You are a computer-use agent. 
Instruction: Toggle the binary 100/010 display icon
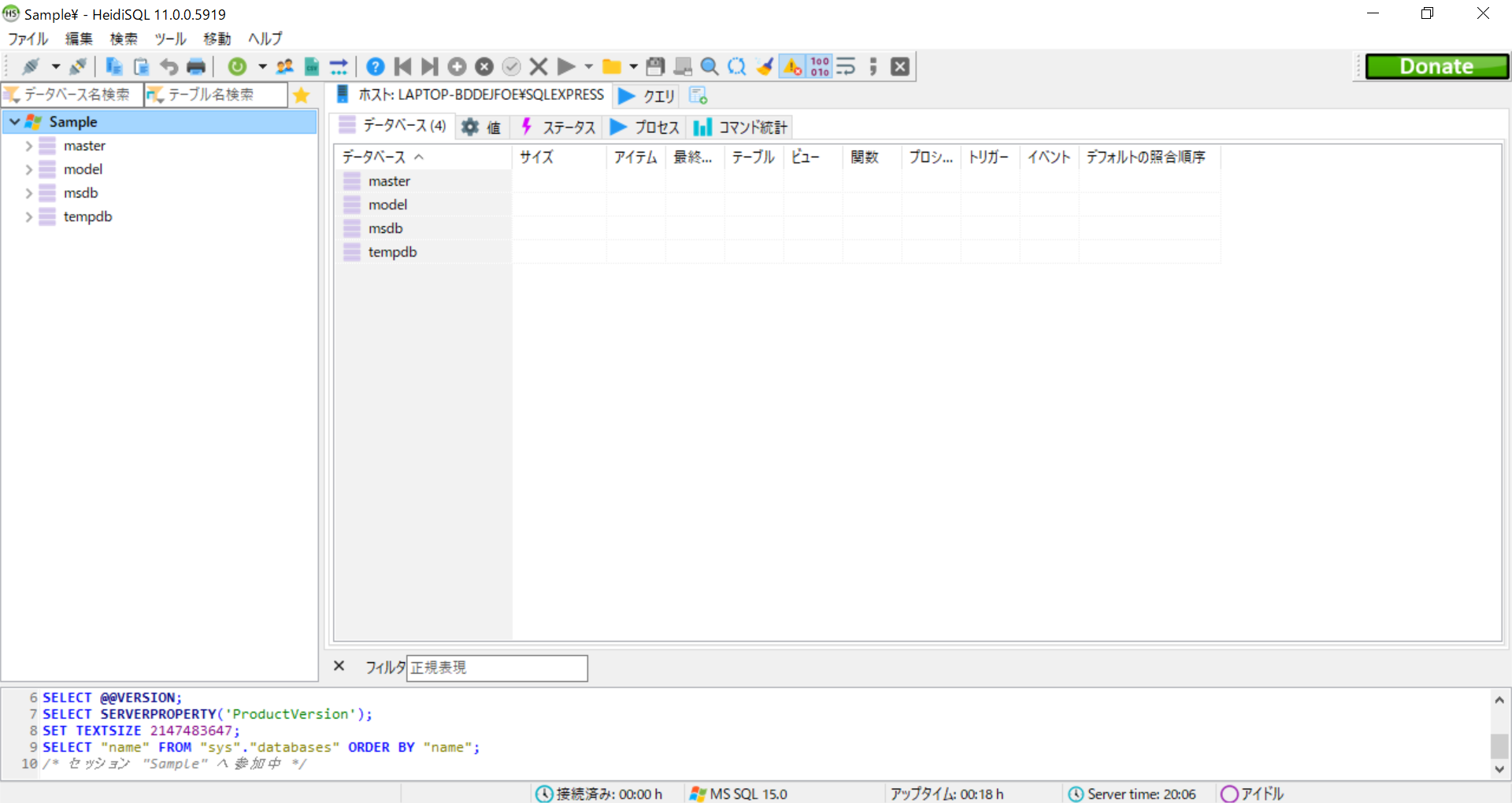[820, 67]
